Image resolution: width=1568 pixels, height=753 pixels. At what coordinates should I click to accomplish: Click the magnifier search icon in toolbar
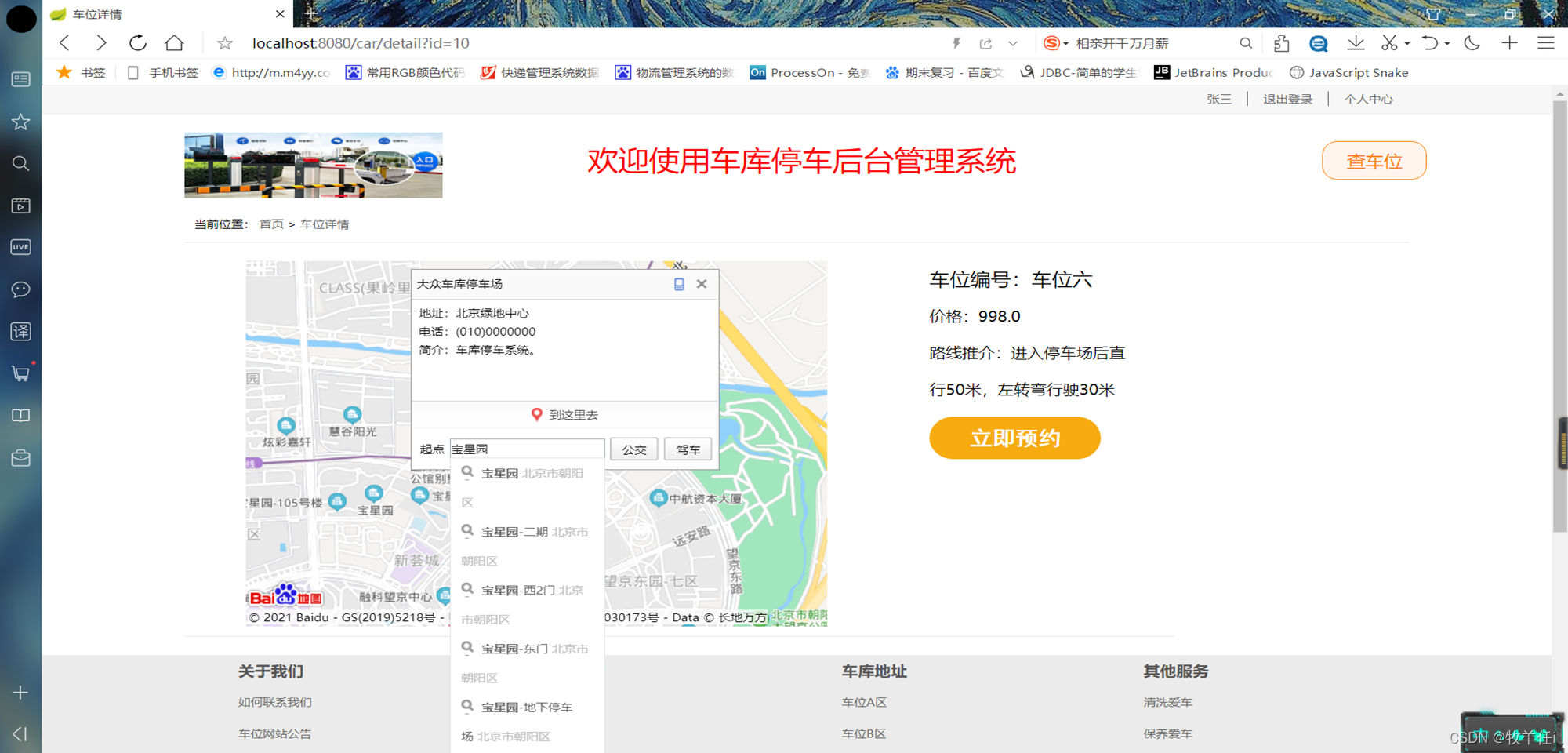[1246, 43]
